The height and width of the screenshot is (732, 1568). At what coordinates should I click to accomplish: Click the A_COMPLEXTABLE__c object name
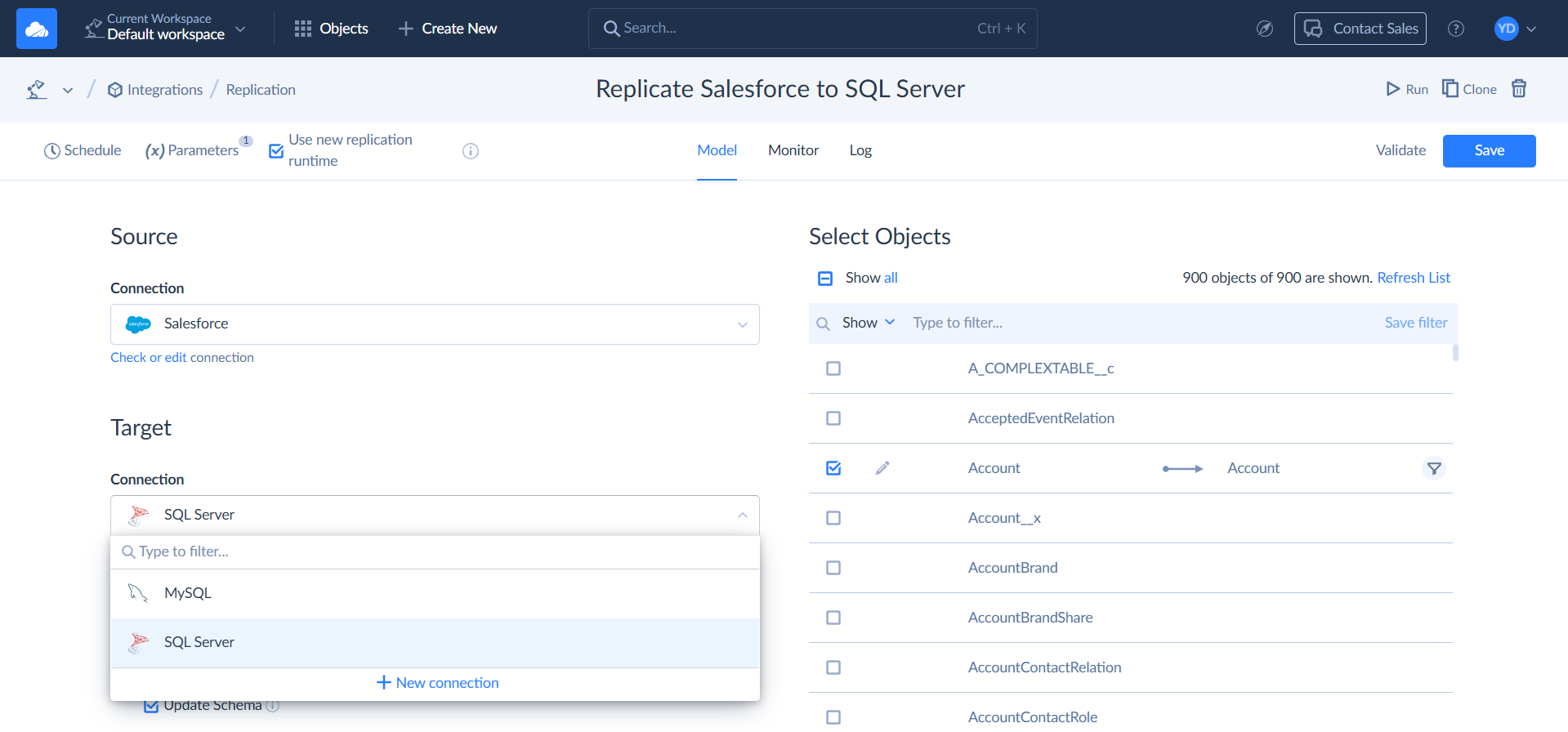click(x=1041, y=368)
